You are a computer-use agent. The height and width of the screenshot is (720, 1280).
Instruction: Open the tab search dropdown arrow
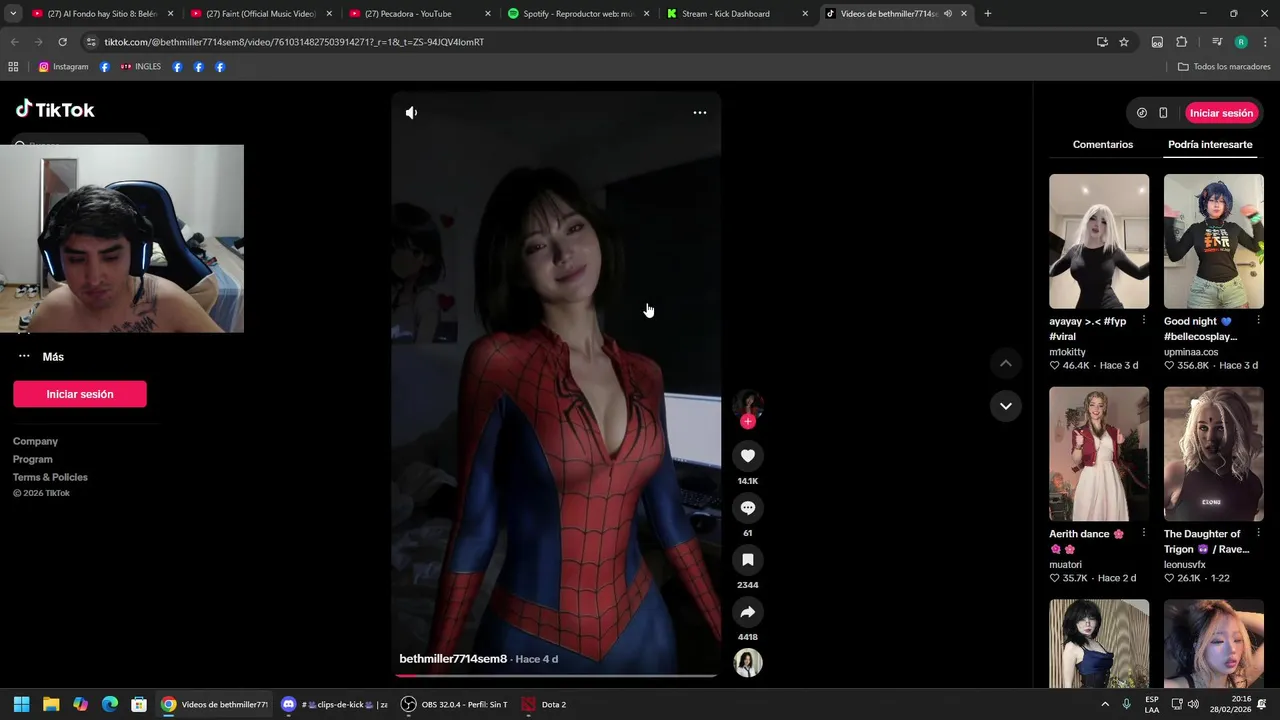[12, 14]
